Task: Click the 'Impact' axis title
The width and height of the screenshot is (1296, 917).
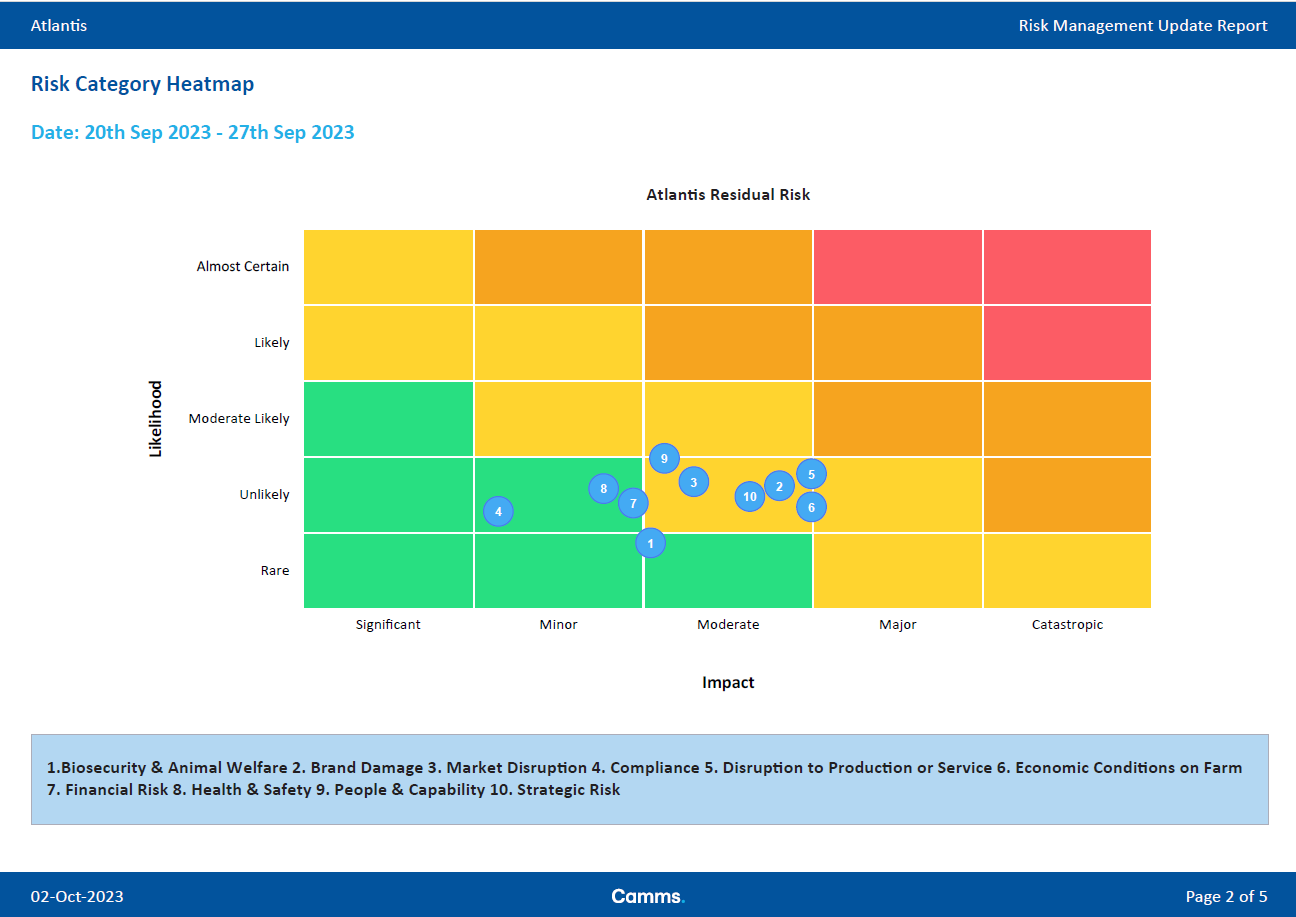Action: tap(728, 682)
